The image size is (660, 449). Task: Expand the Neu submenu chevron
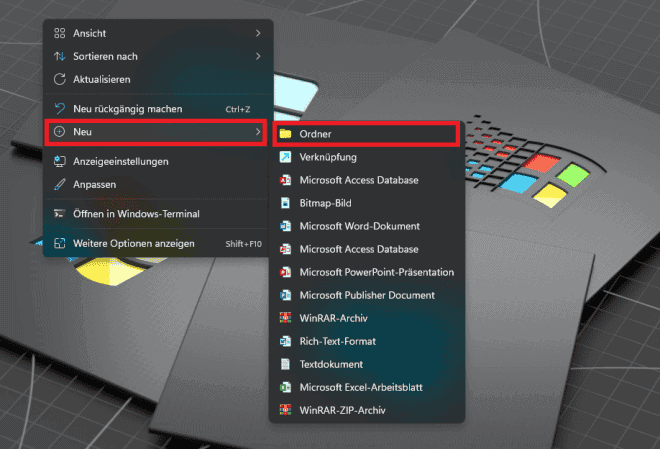258,132
